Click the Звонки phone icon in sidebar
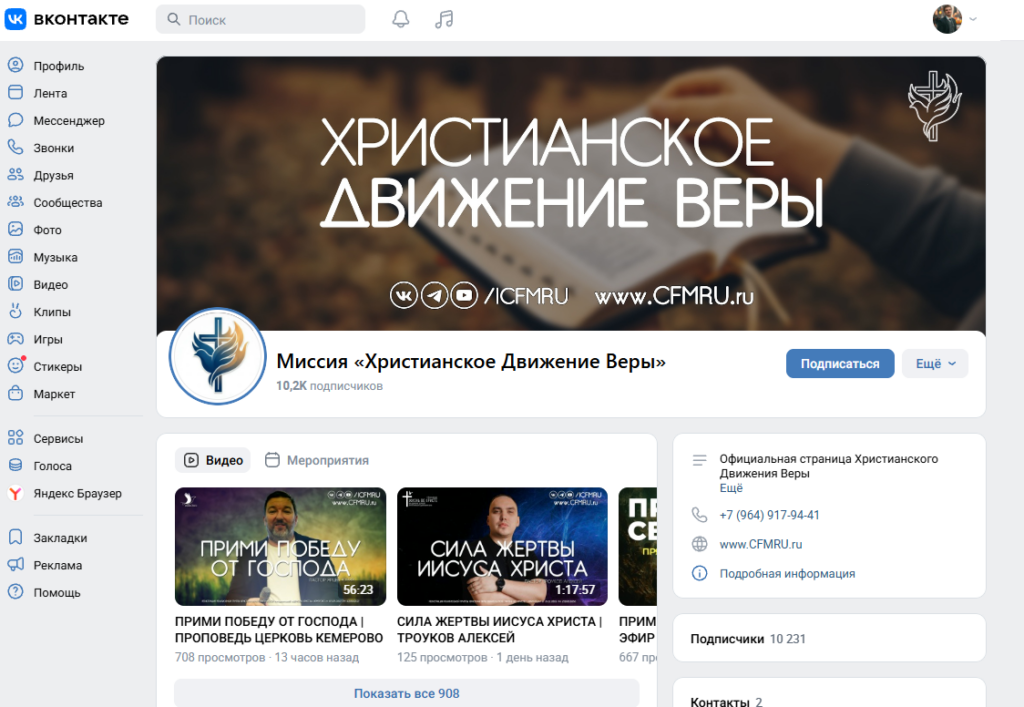The image size is (1024, 707). point(16,148)
